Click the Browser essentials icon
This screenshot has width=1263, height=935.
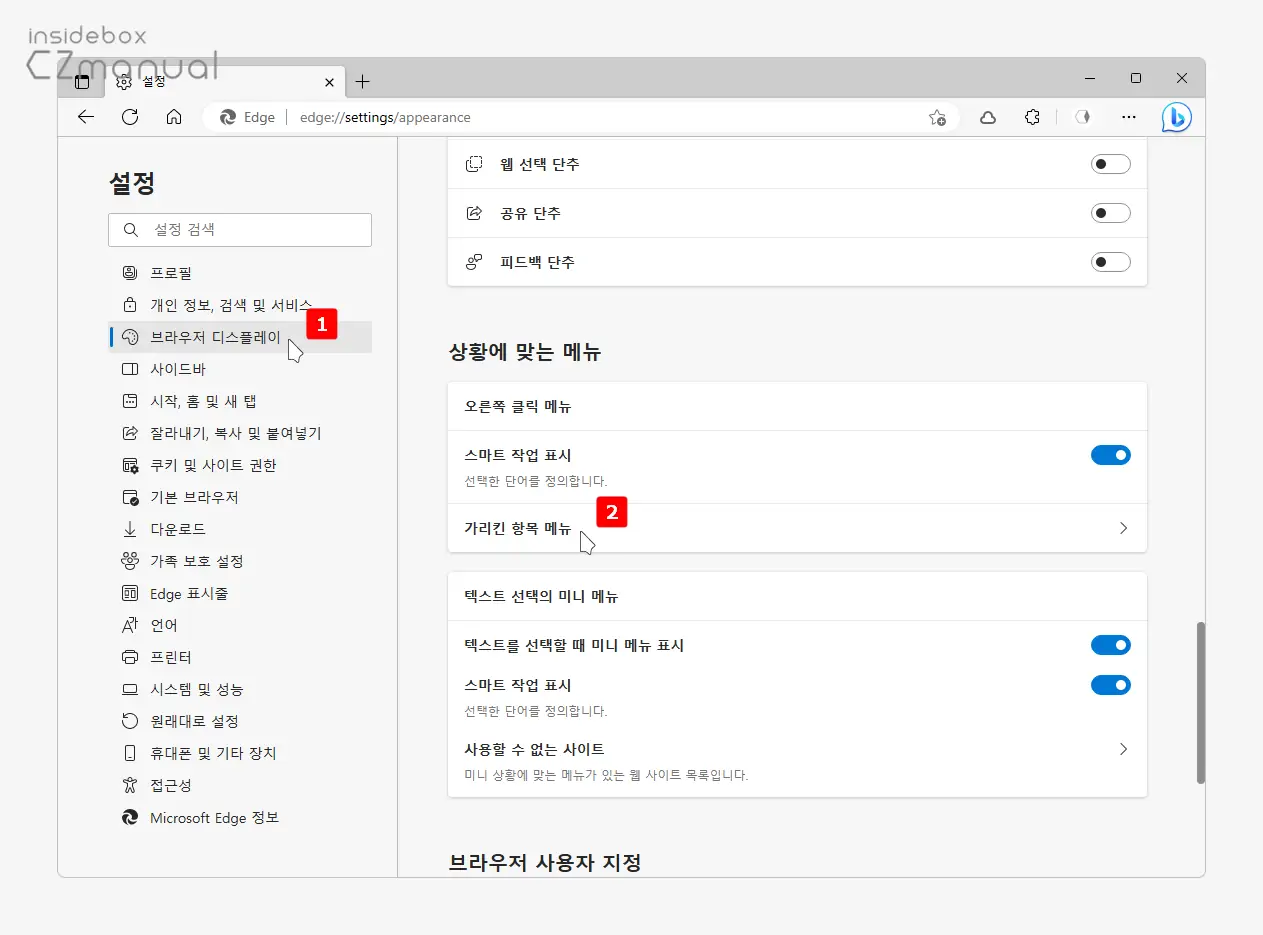(1082, 117)
